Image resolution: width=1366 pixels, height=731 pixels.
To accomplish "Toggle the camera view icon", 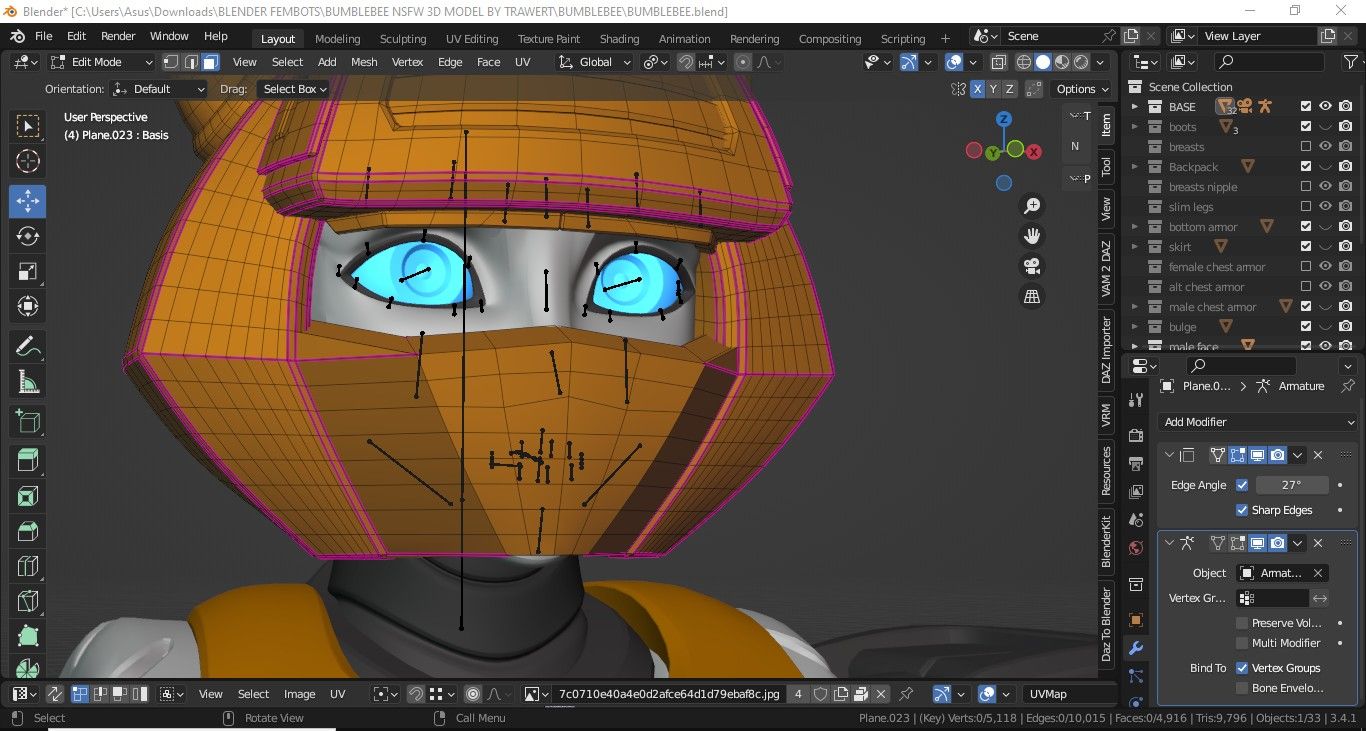I will (1032, 266).
